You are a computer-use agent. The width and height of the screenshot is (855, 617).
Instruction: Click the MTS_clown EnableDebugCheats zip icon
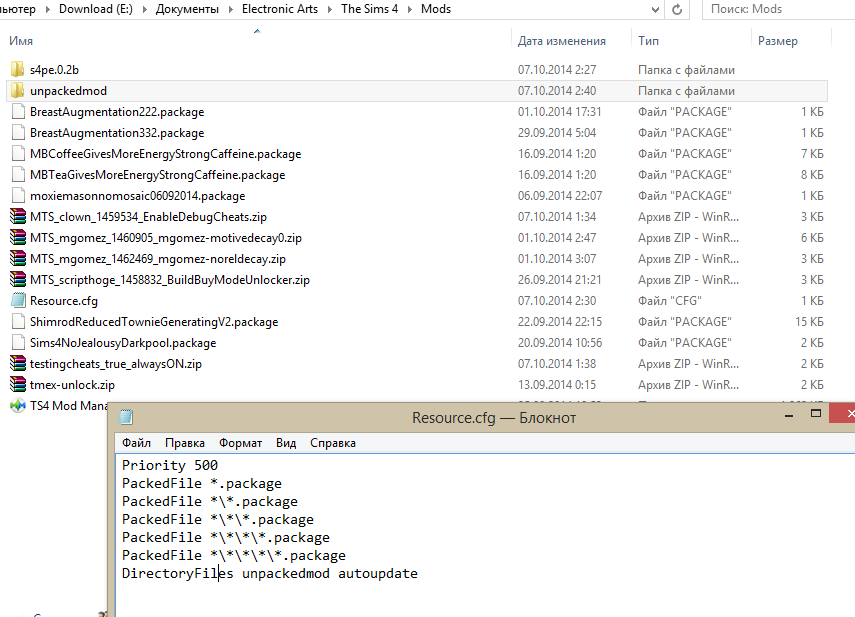18,216
